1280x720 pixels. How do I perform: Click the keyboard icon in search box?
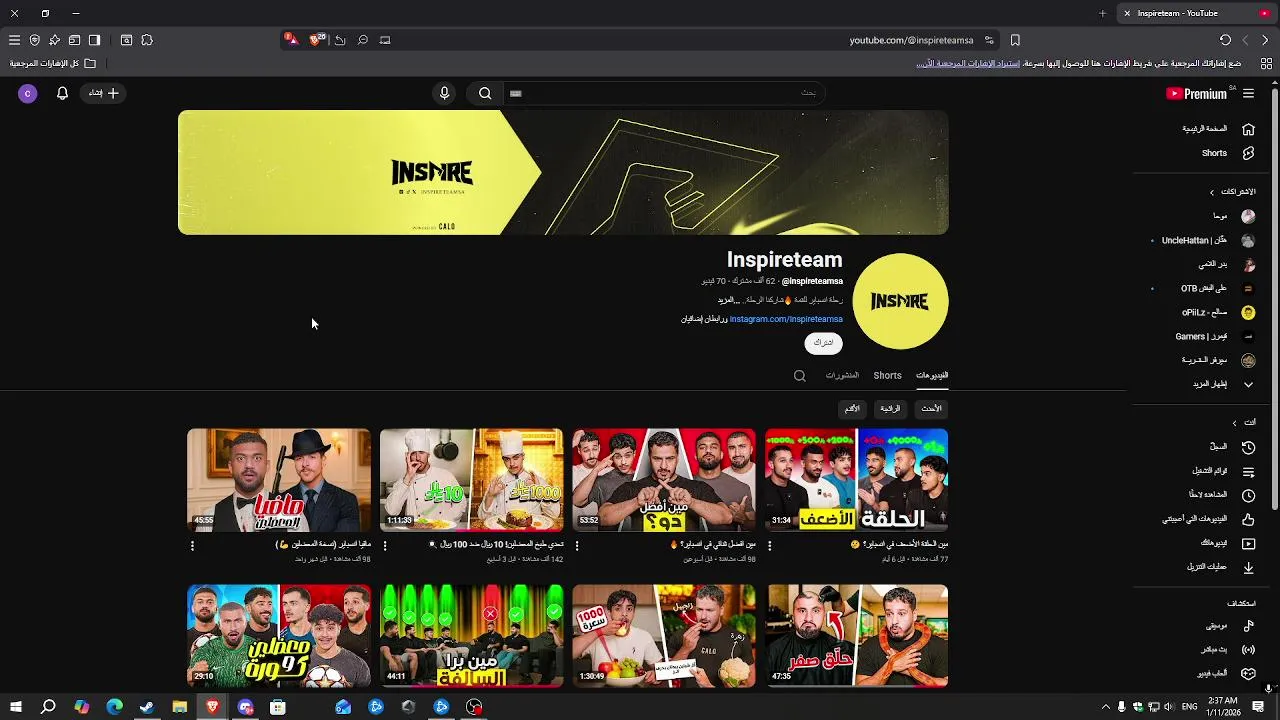point(516,93)
